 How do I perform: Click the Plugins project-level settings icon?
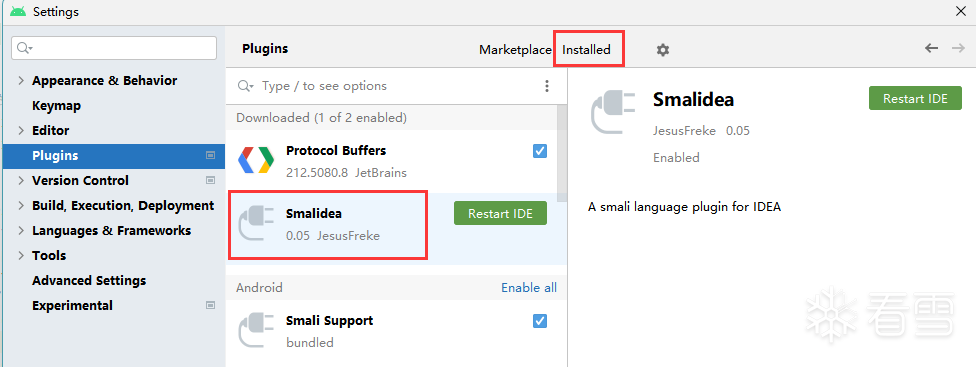[210, 156]
